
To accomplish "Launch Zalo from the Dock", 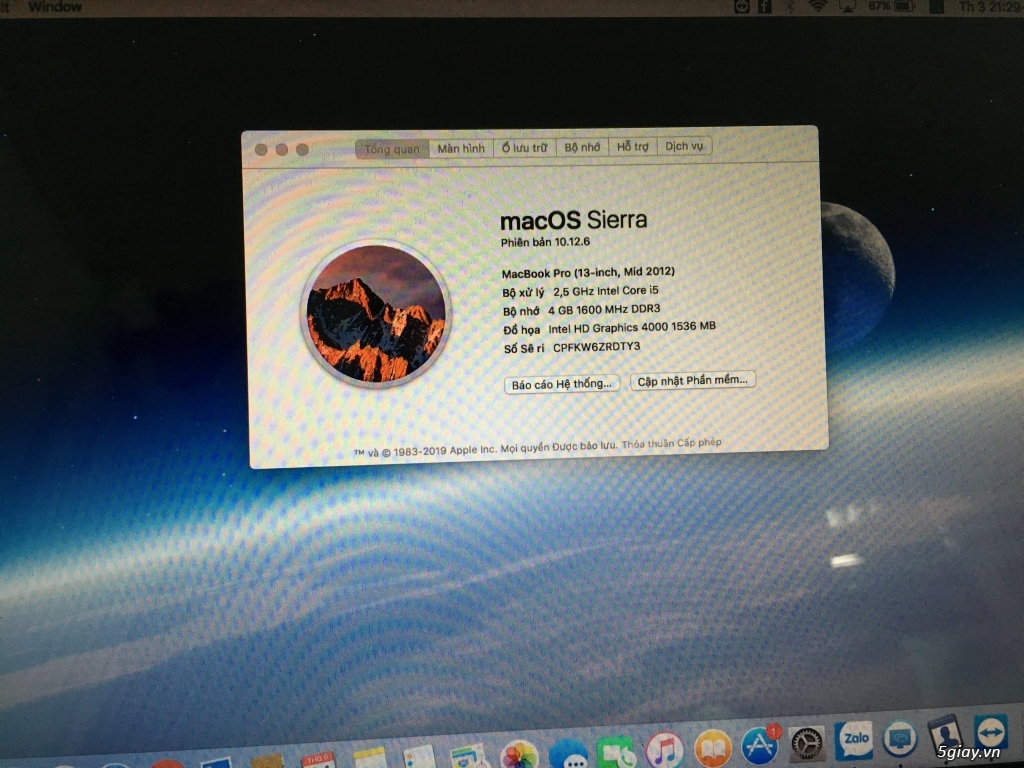I will click(x=854, y=739).
